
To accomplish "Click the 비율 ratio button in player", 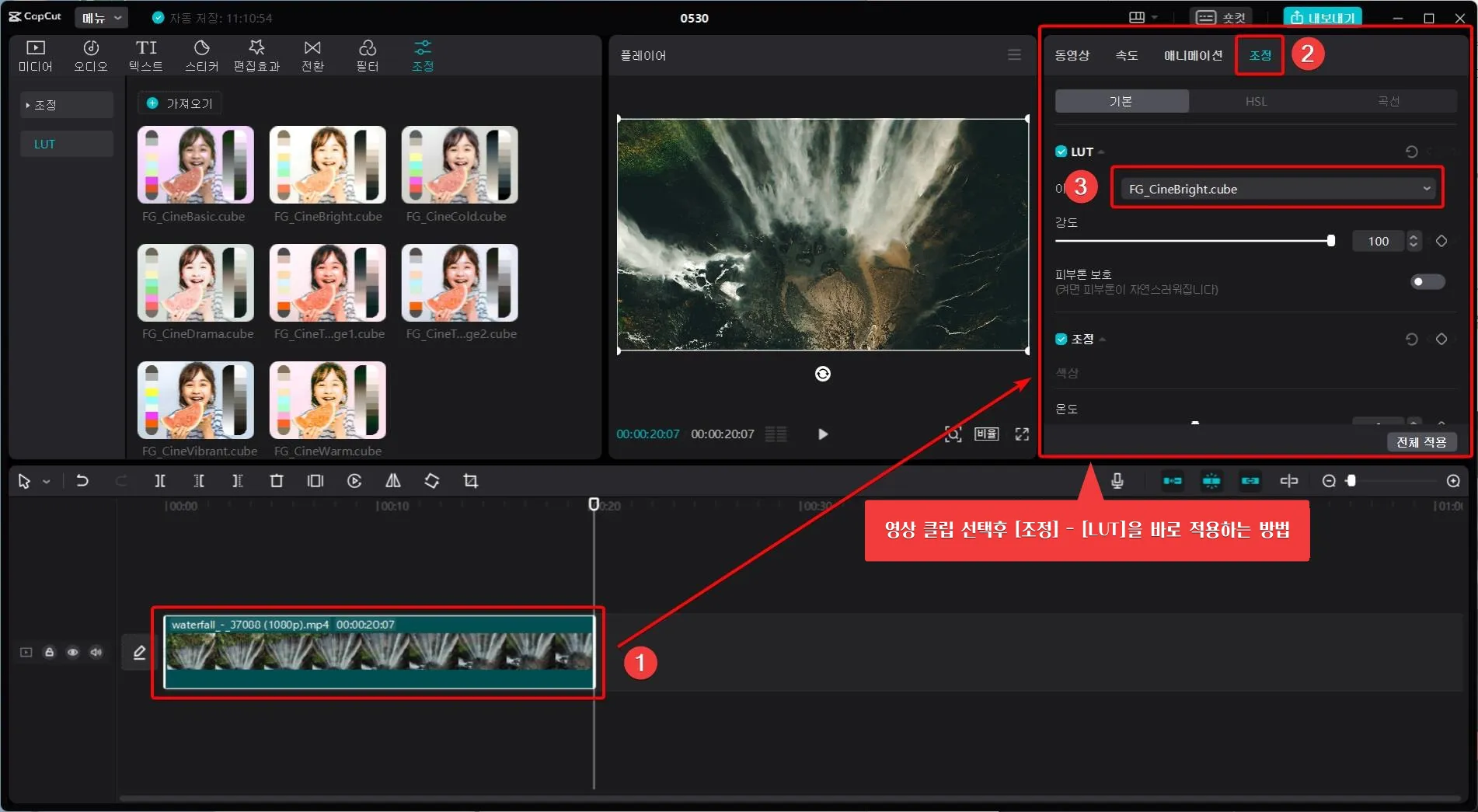I will point(987,434).
